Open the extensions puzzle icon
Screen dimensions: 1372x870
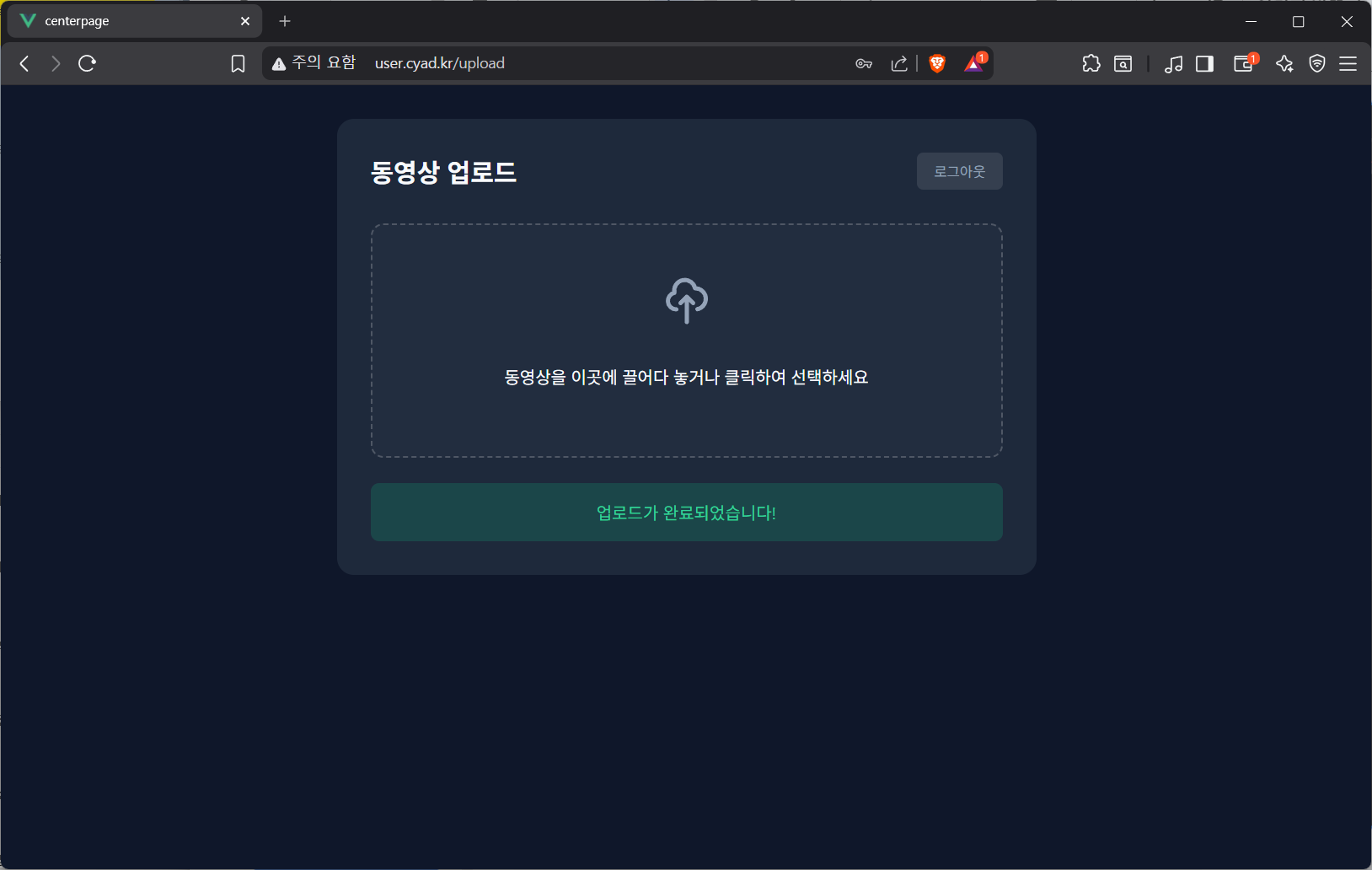(1091, 63)
